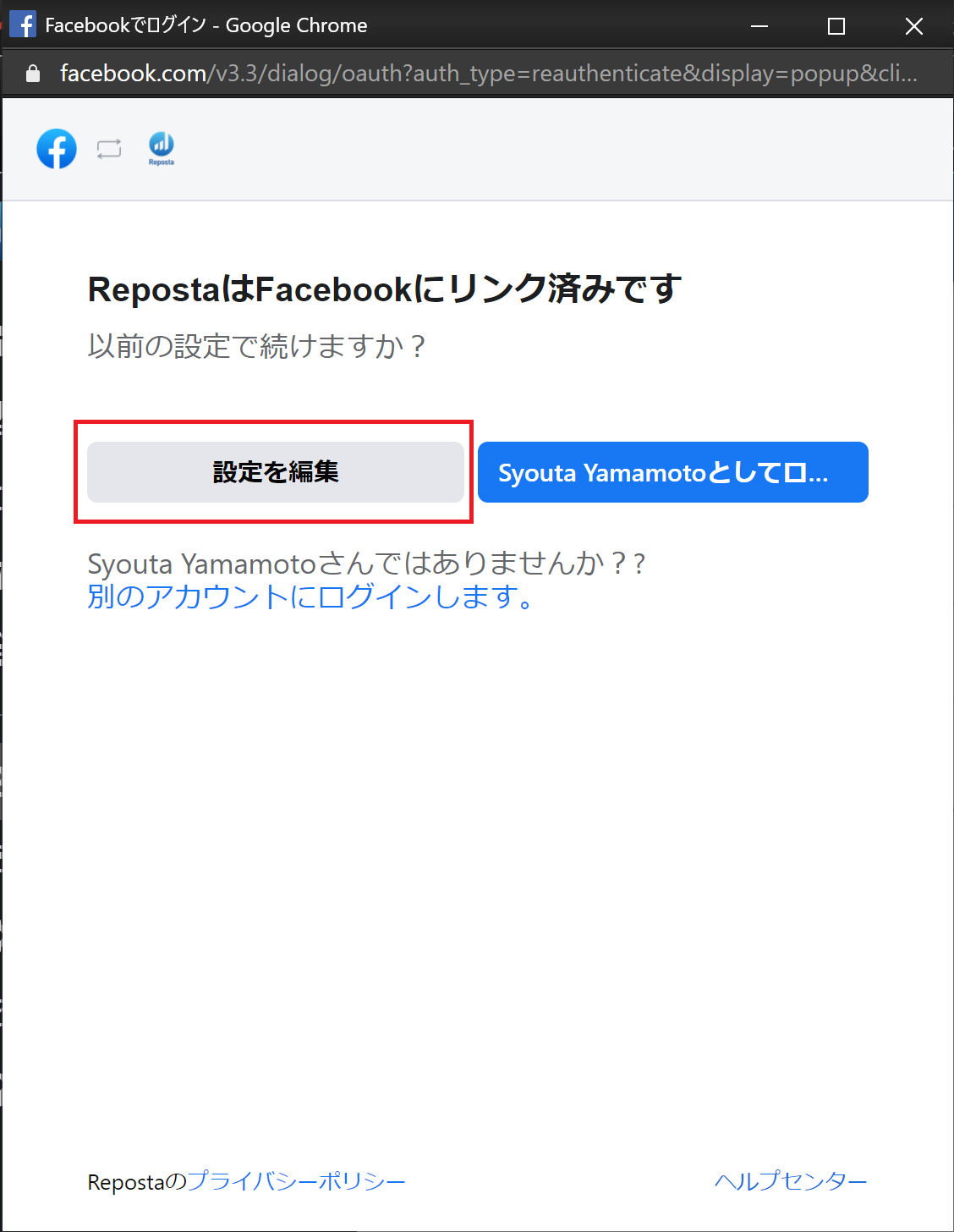Screen dimensions: 954x1232
Task: Click the facebook.com URL address field
Action: [489, 74]
